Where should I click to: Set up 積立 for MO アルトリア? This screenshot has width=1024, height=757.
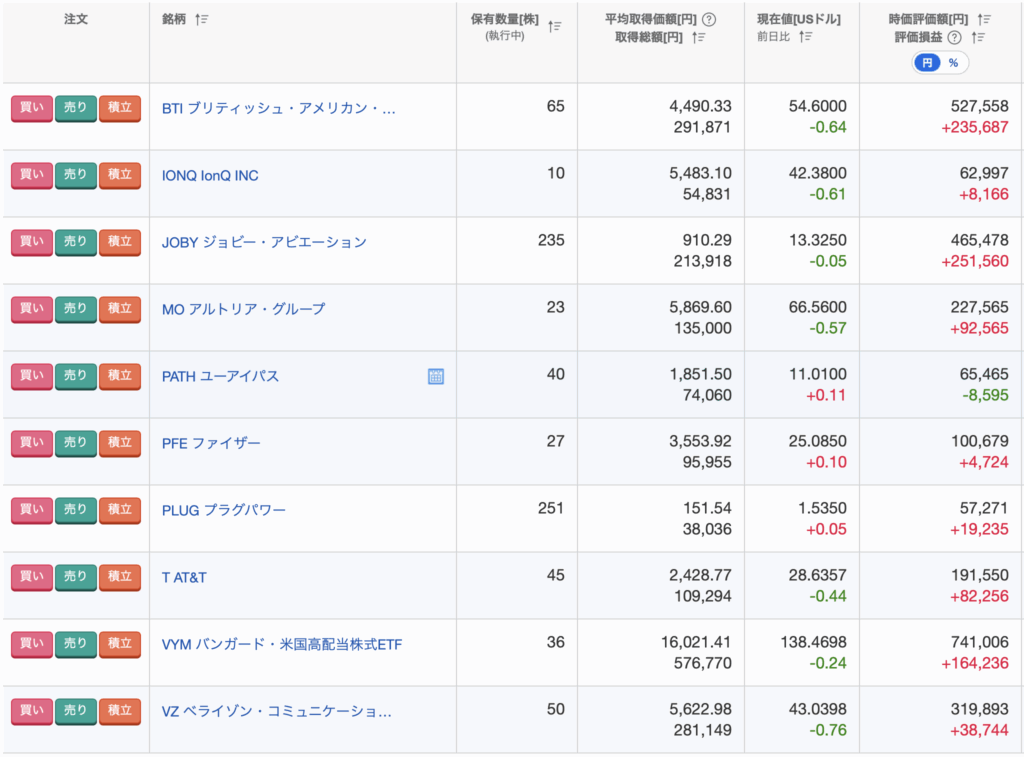click(x=120, y=309)
